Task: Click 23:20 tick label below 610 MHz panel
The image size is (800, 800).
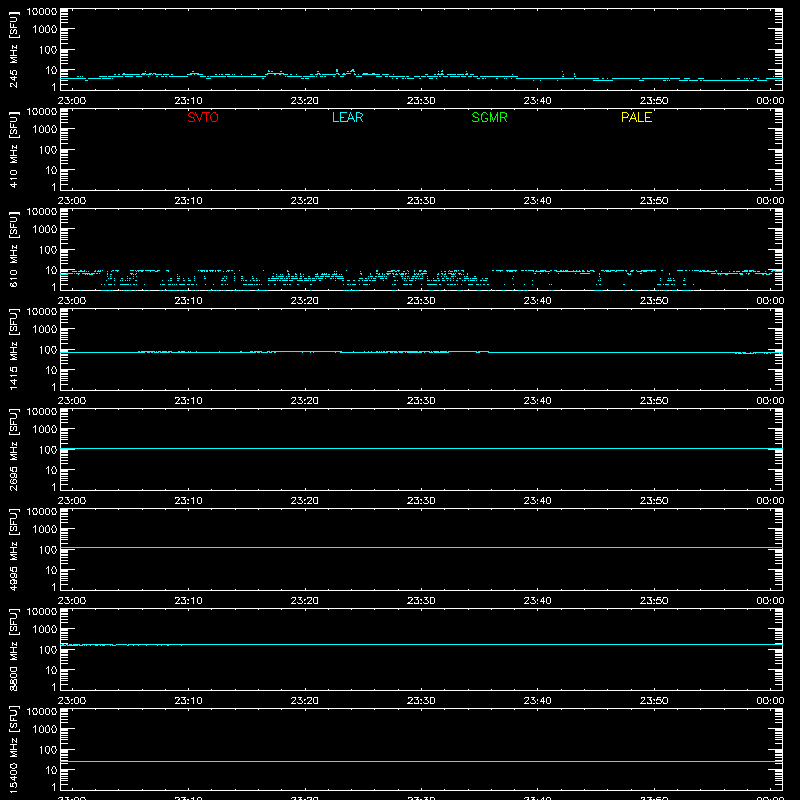Action: pyautogui.click(x=305, y=301)
